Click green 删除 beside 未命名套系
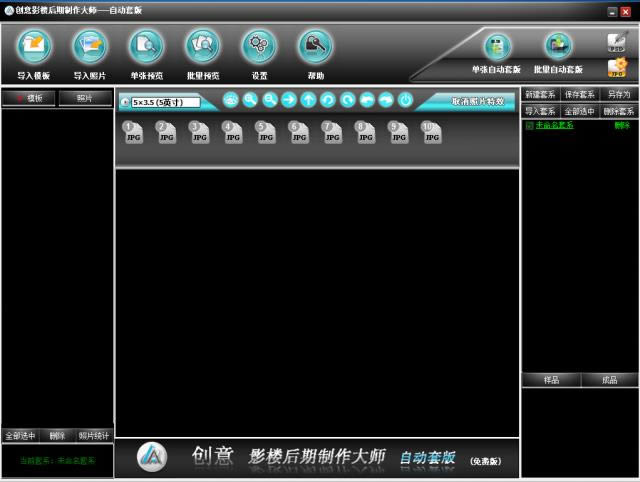 pyautogui.click(x=622, y=125)
